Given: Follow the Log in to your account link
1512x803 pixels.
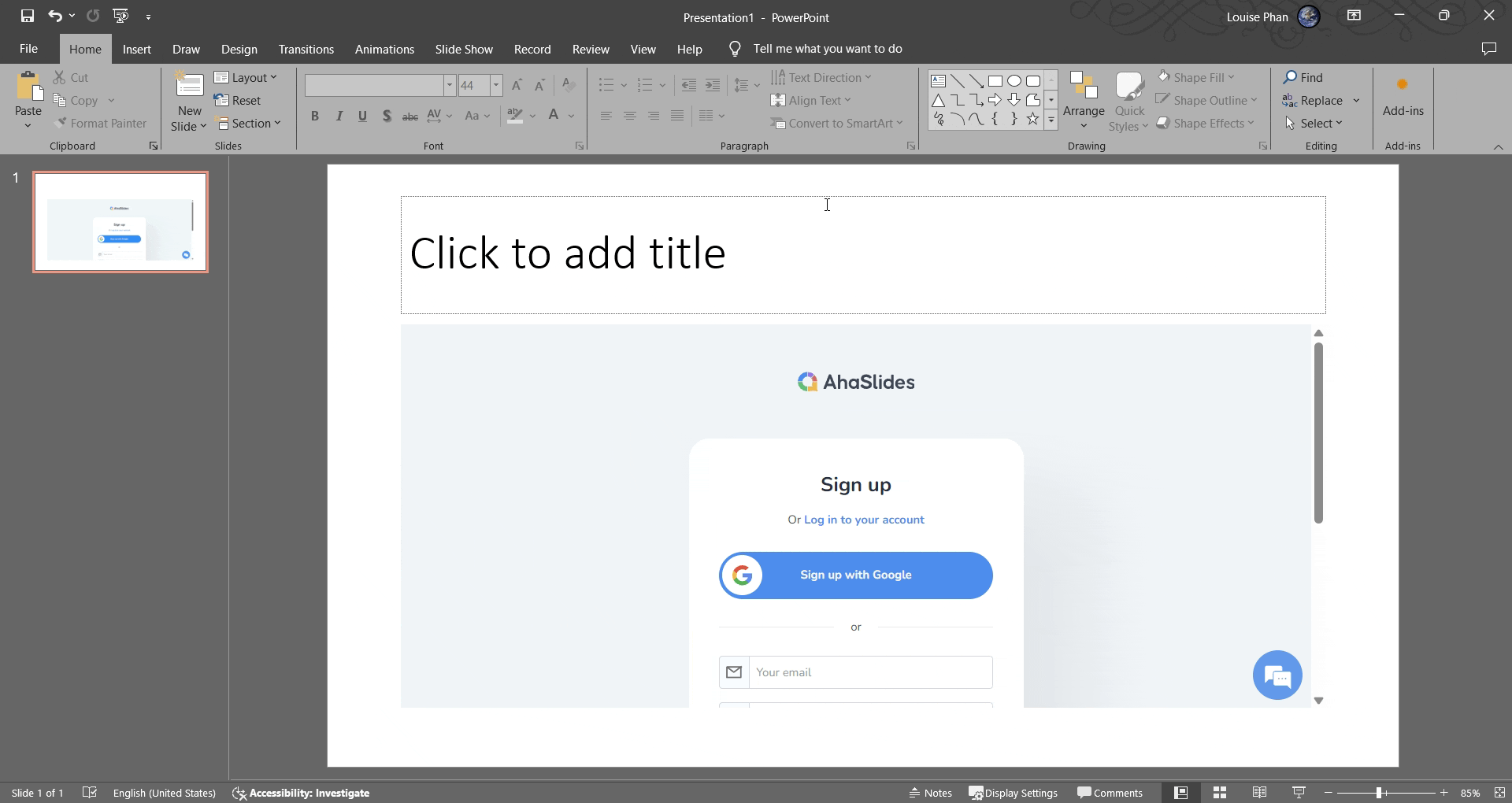Looking at the screenshot, I should point(864,520).
